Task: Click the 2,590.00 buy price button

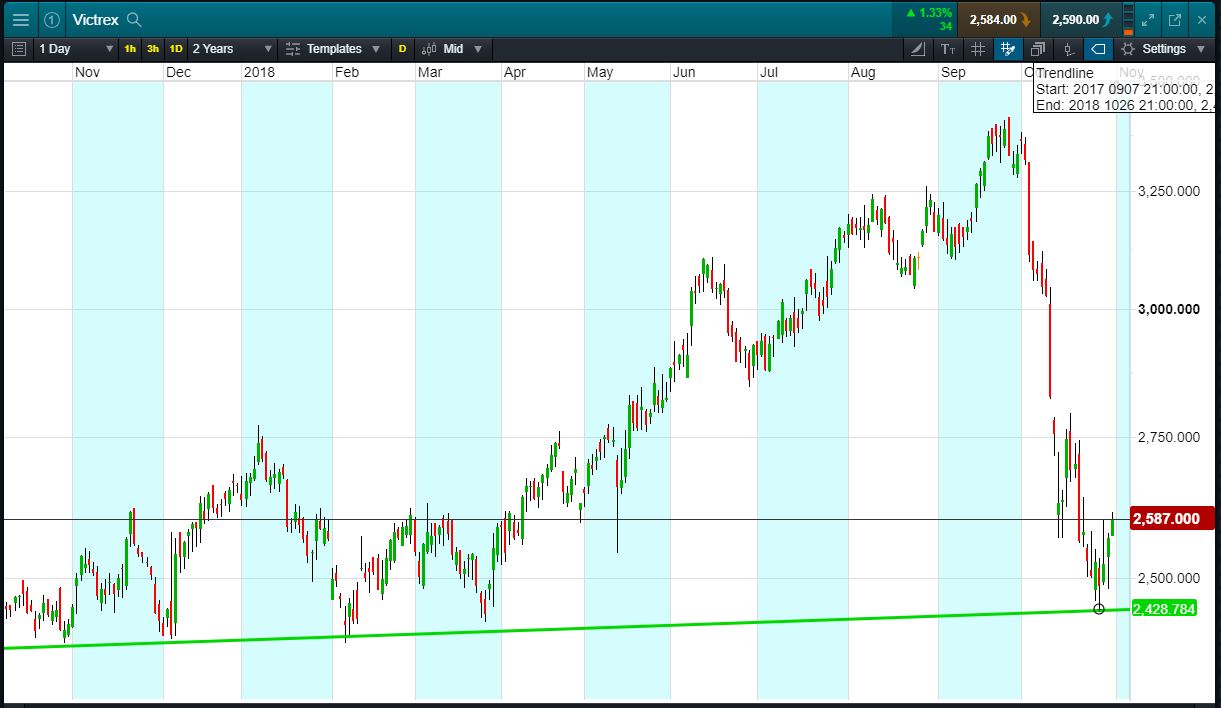Action: tap(1080, 19)
